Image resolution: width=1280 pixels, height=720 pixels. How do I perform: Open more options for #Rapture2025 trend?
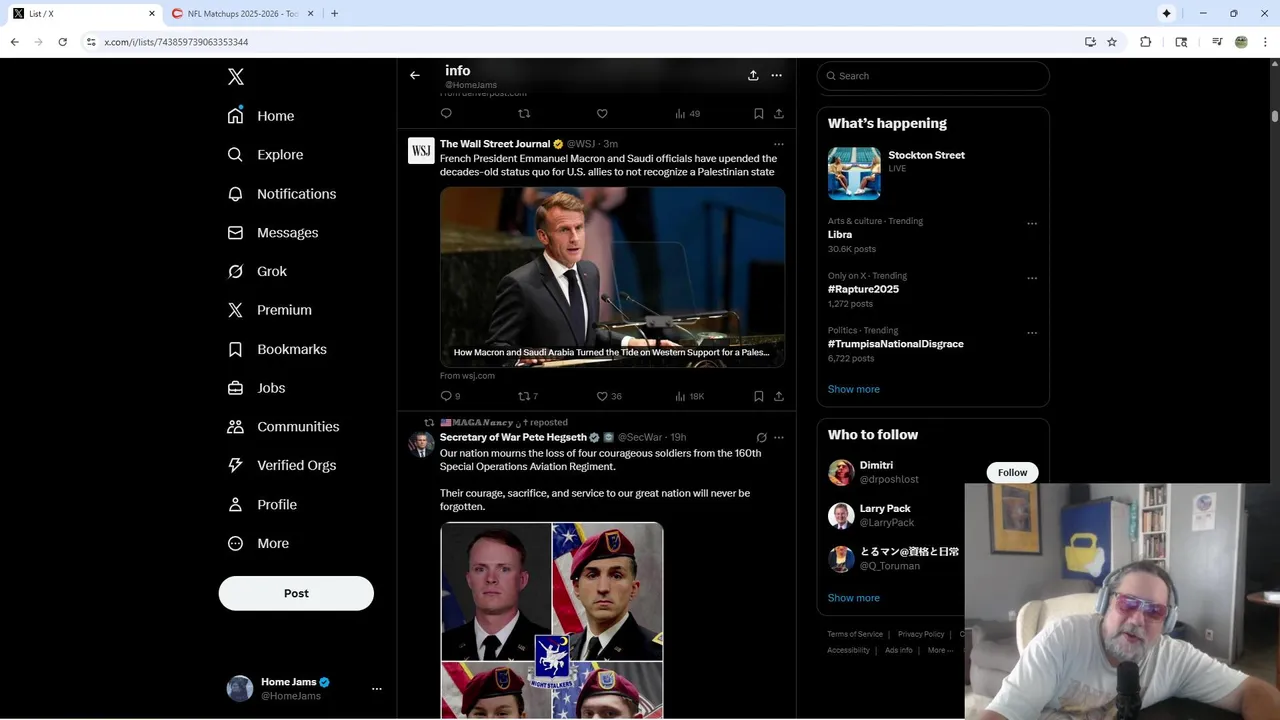point(1032,278)
